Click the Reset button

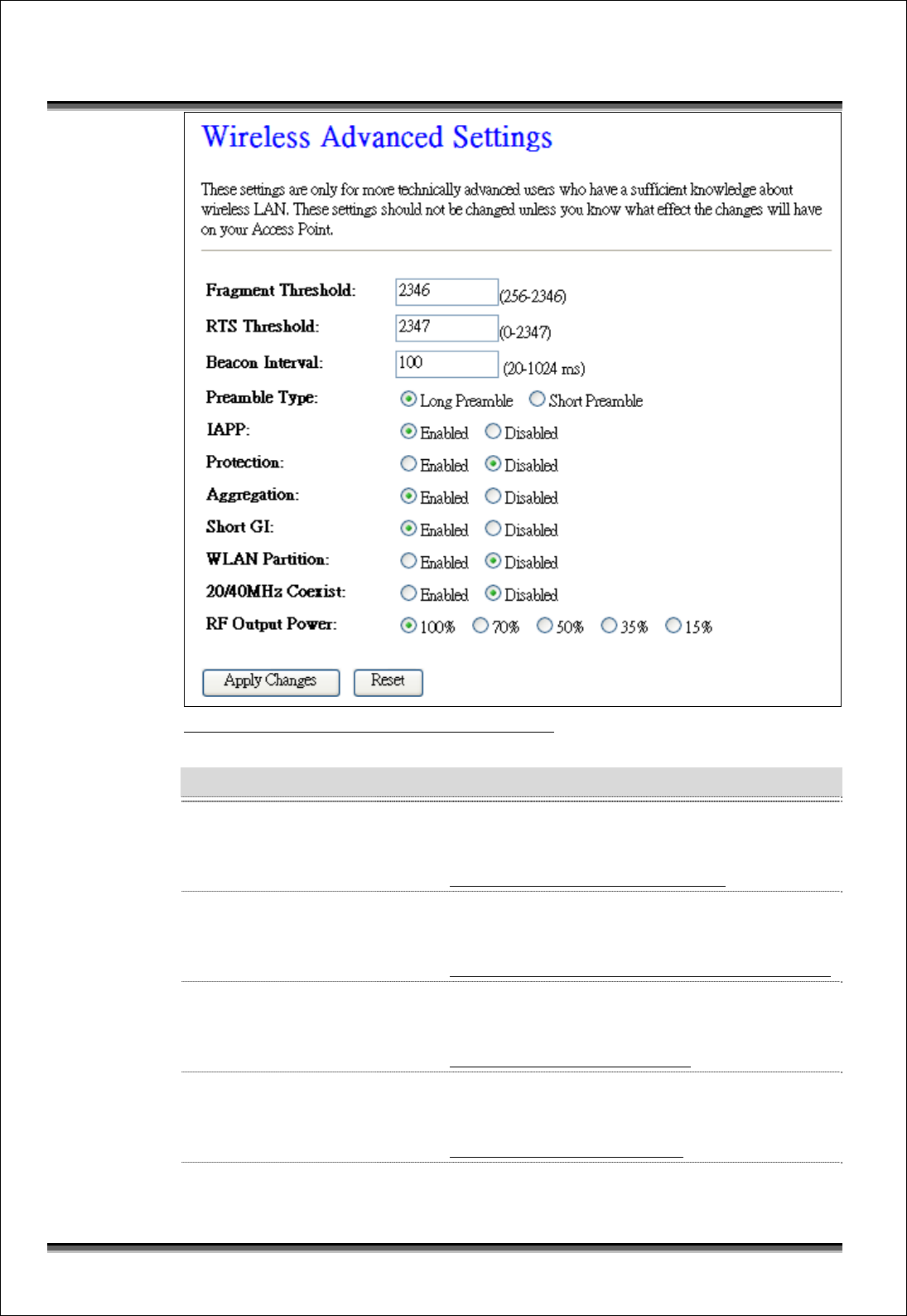click(x=388, y=682)
